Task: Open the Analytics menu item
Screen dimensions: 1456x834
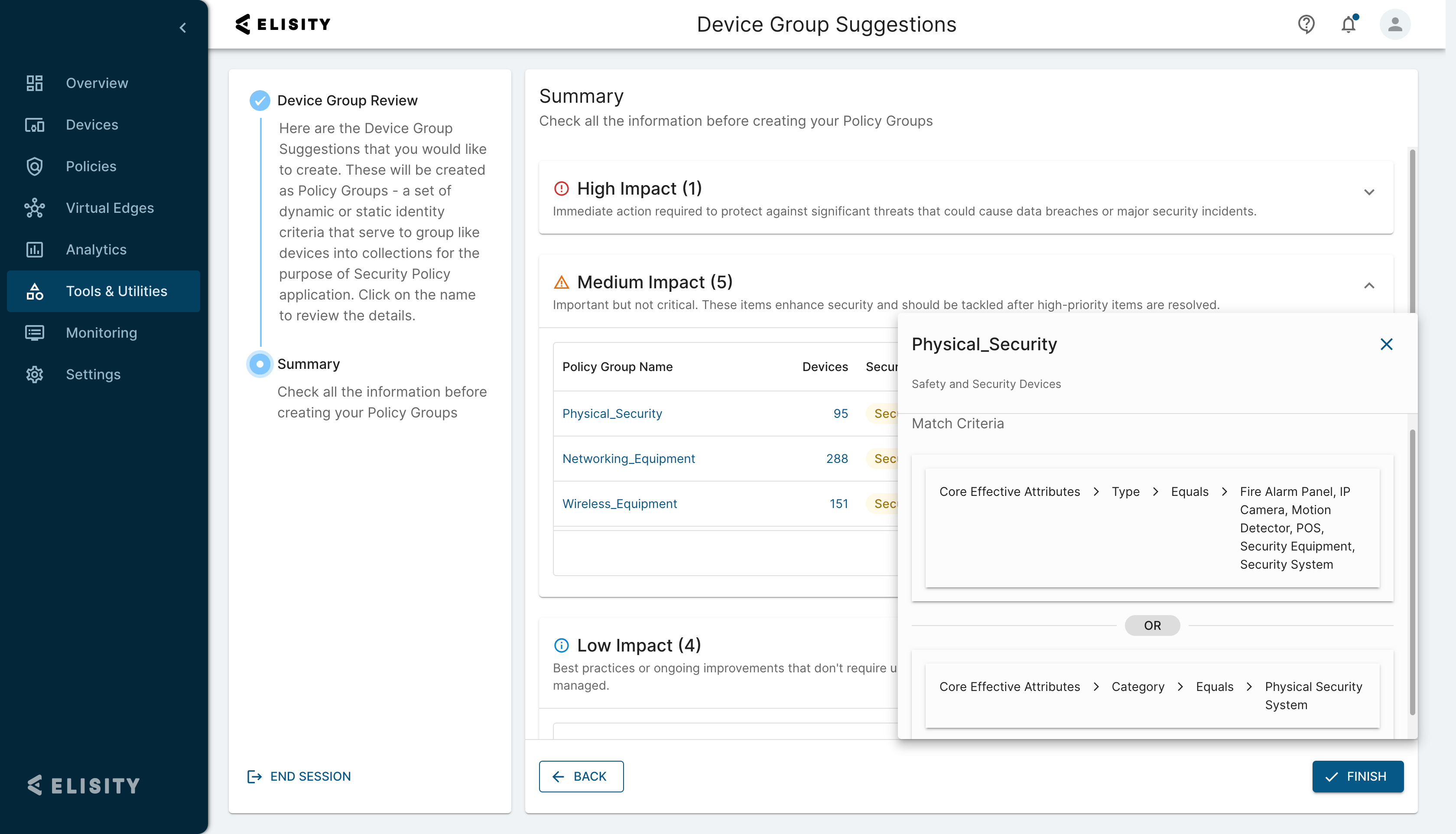Action: 103,250
